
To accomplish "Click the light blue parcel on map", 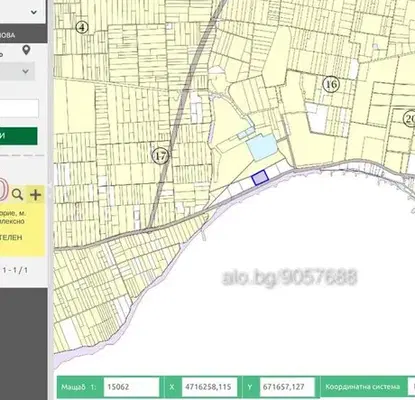I will pos(262,147).
